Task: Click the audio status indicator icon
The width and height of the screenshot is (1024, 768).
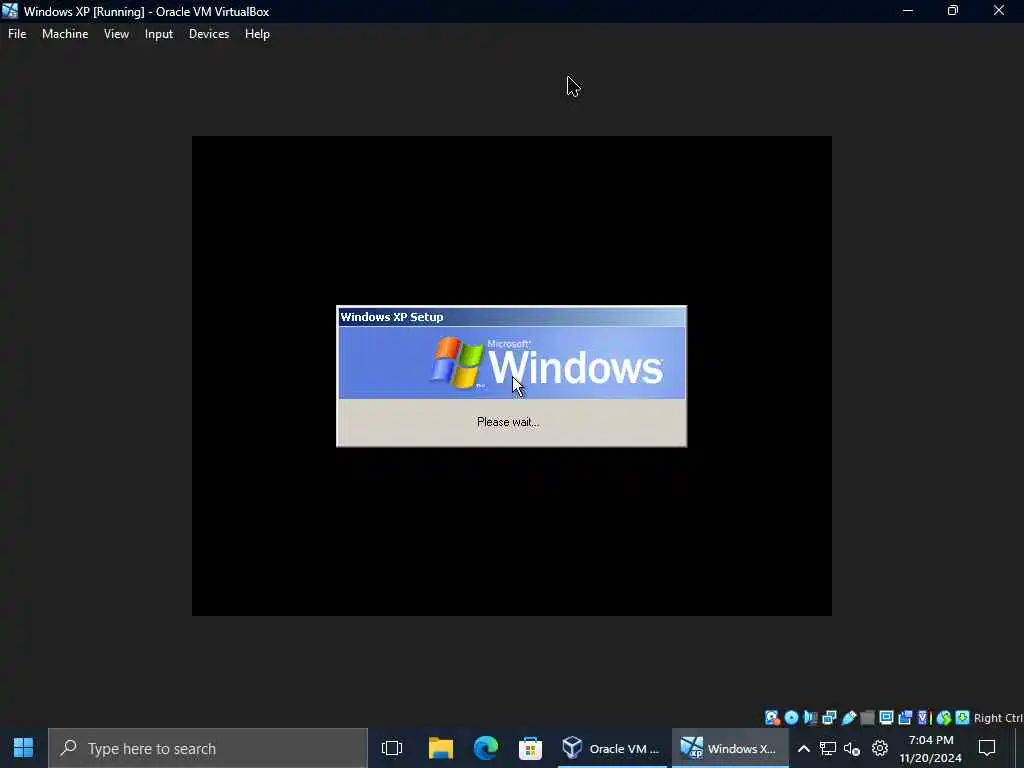Action: point(810,718)
